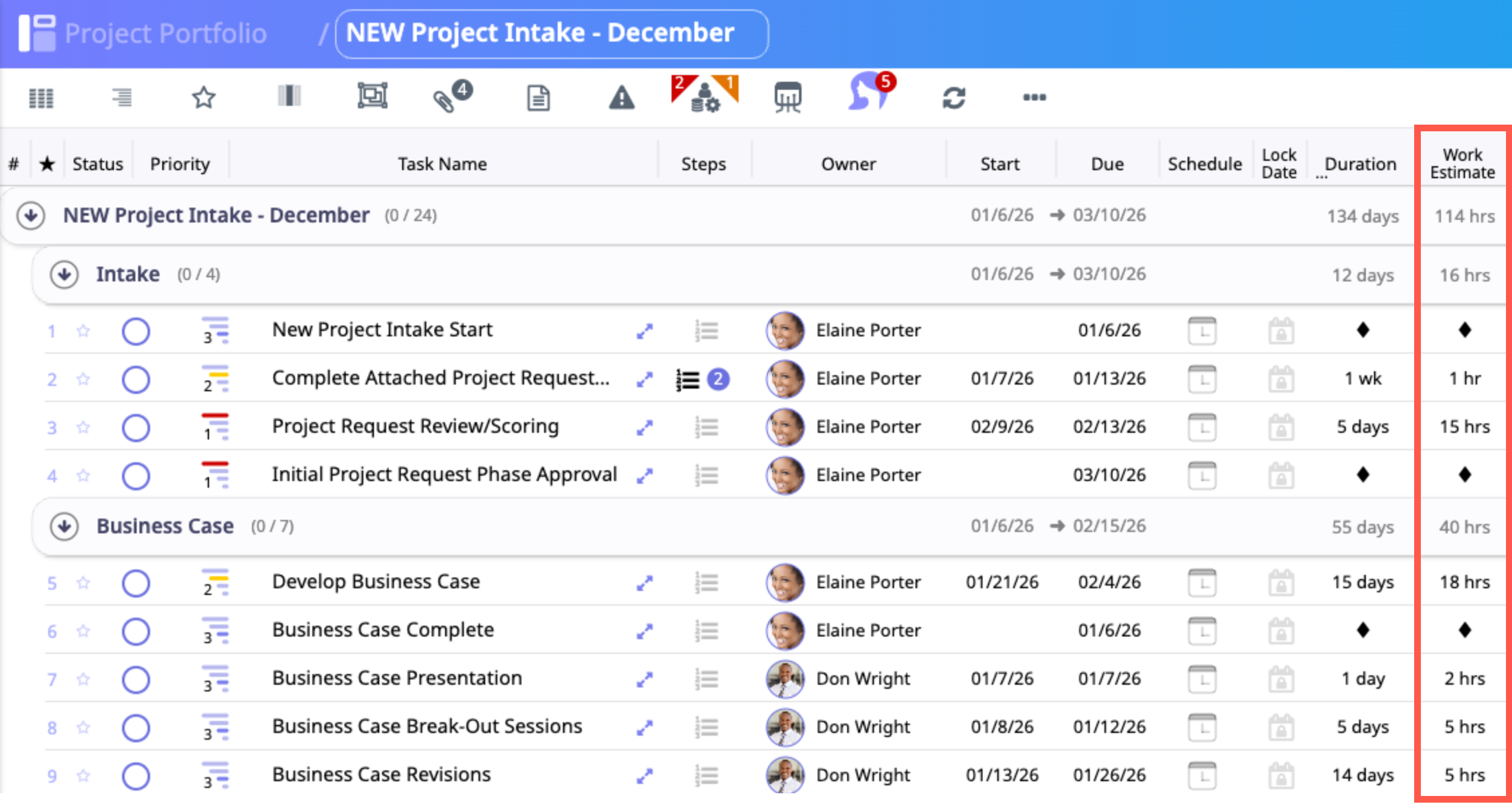Click the refresh sync icon
This screenshot has height=804, width=1512.
tap(954, 98)
